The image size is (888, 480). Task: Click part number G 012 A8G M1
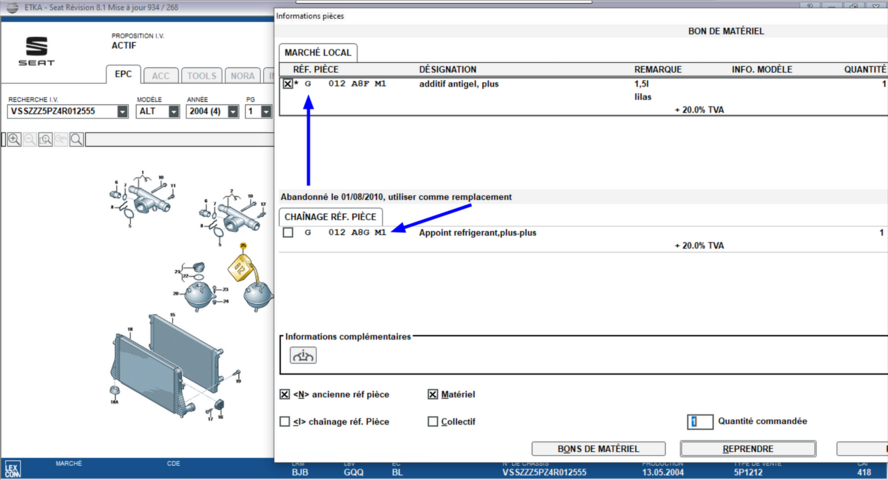[x=345, y=233]
